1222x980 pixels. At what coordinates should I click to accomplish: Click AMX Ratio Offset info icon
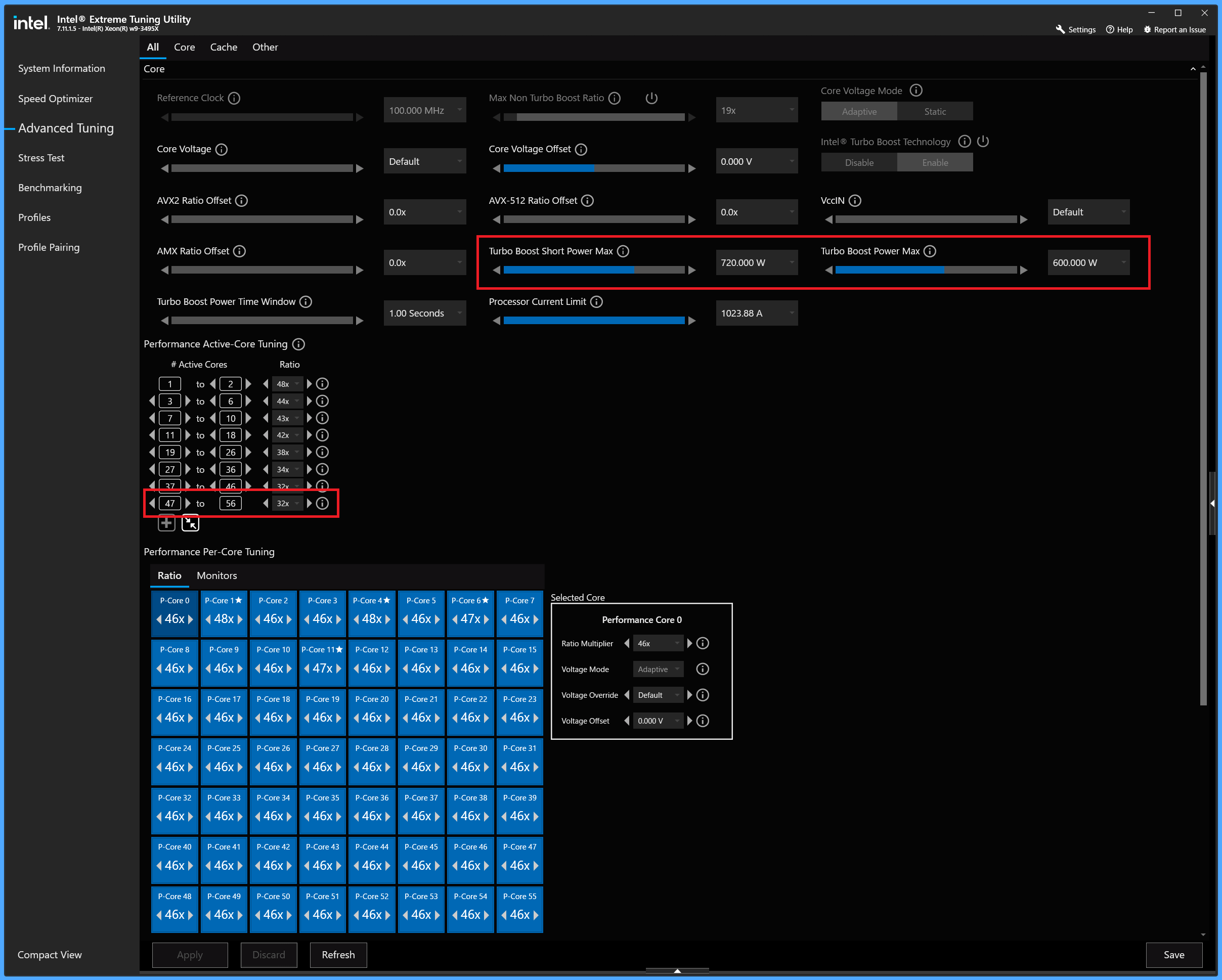pos(240,251)
